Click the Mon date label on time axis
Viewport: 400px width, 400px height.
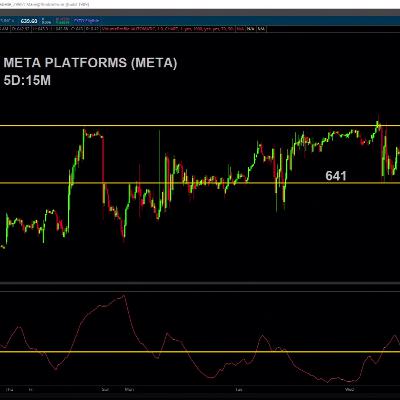[129, 389]
